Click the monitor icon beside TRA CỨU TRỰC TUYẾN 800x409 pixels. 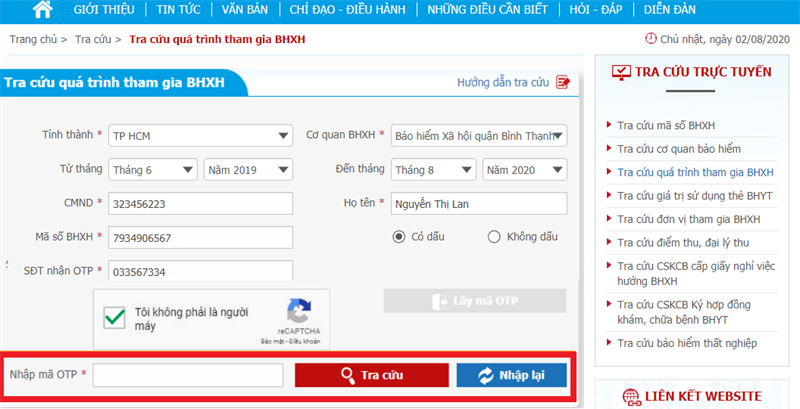621,72
